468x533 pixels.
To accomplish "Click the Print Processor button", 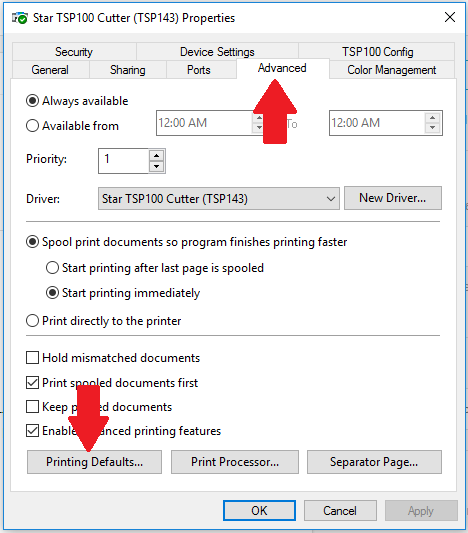I will click(235, 462).
